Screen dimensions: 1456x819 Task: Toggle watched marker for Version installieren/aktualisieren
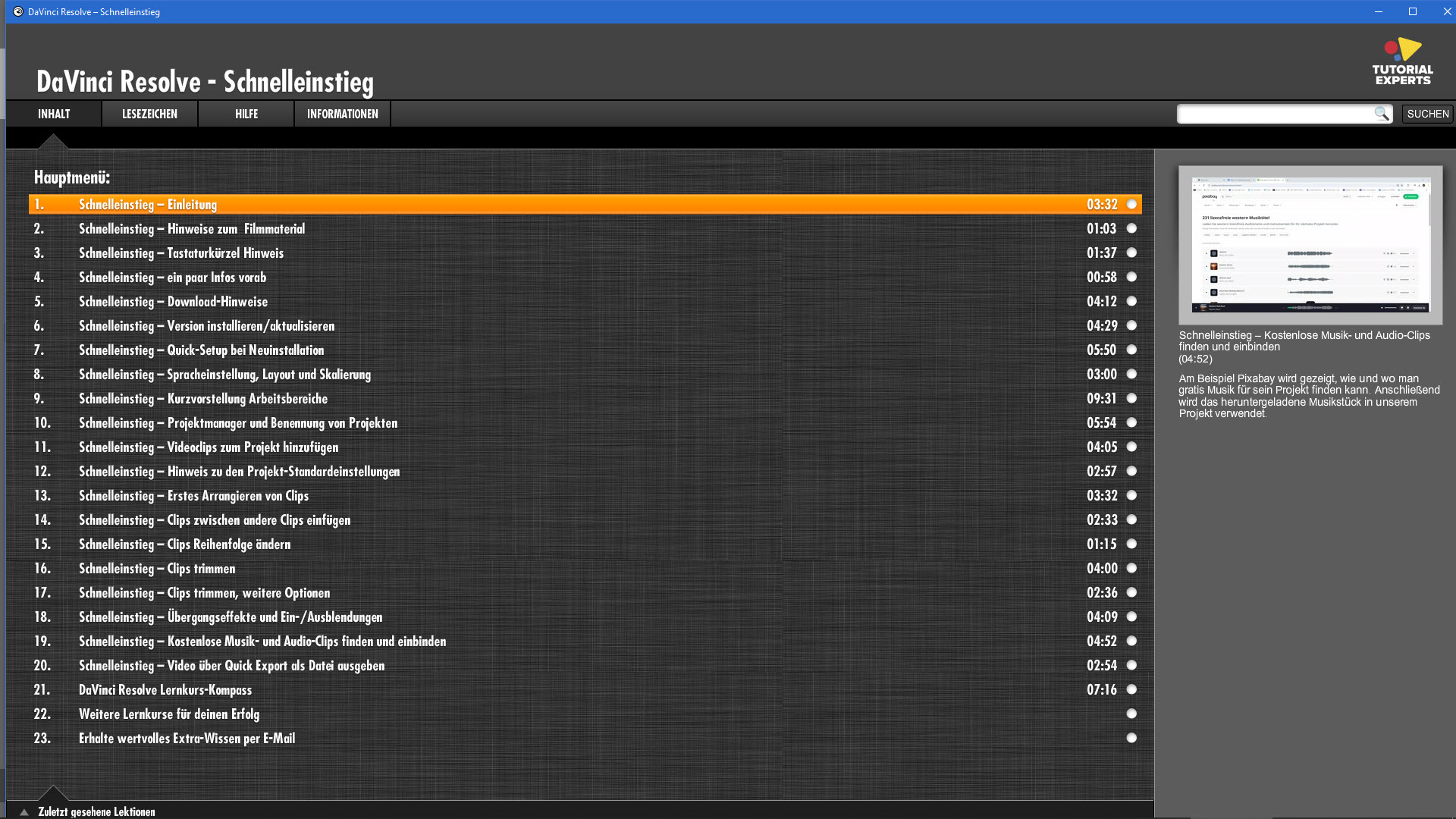coord(1131,325)
